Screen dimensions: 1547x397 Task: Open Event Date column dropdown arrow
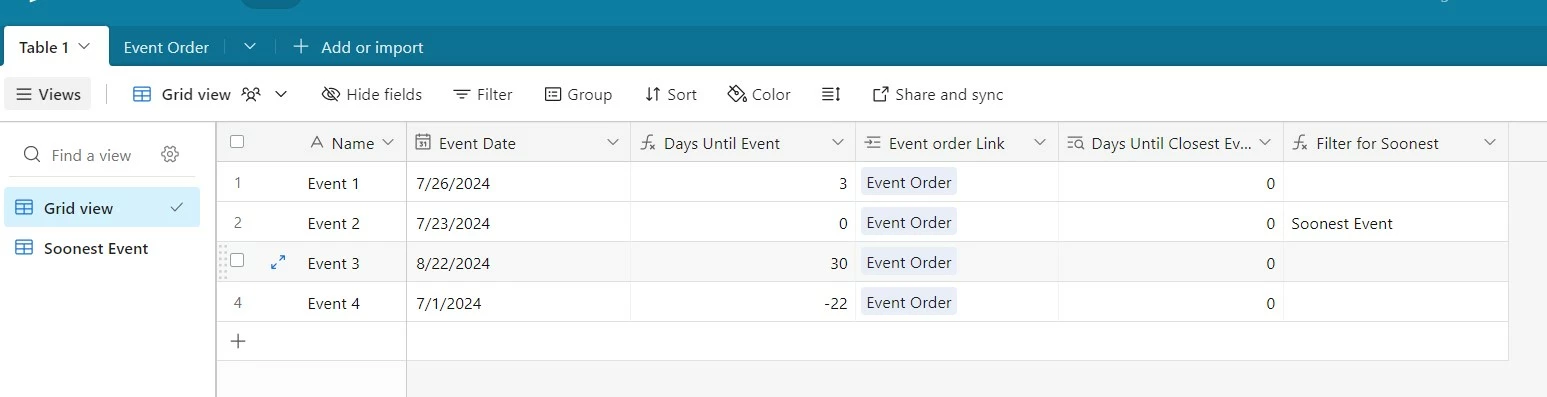click(x=613, y=143)
